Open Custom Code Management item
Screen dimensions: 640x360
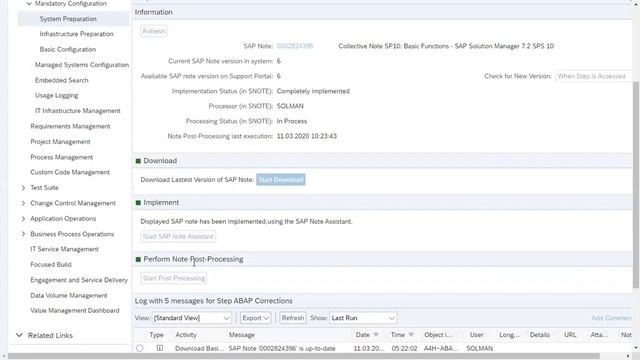point(70,172)
